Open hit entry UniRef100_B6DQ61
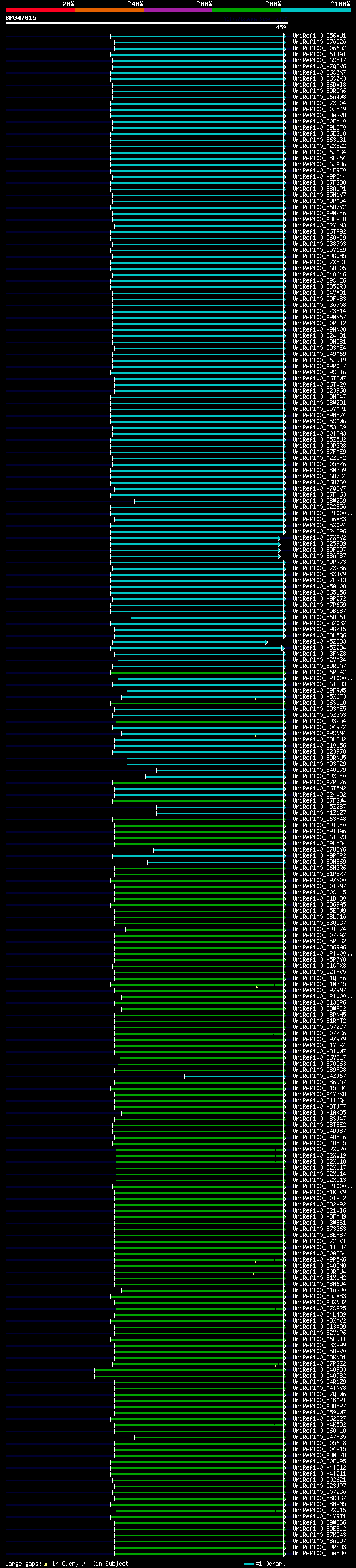356x1568 pixels. tap(319, 617)
